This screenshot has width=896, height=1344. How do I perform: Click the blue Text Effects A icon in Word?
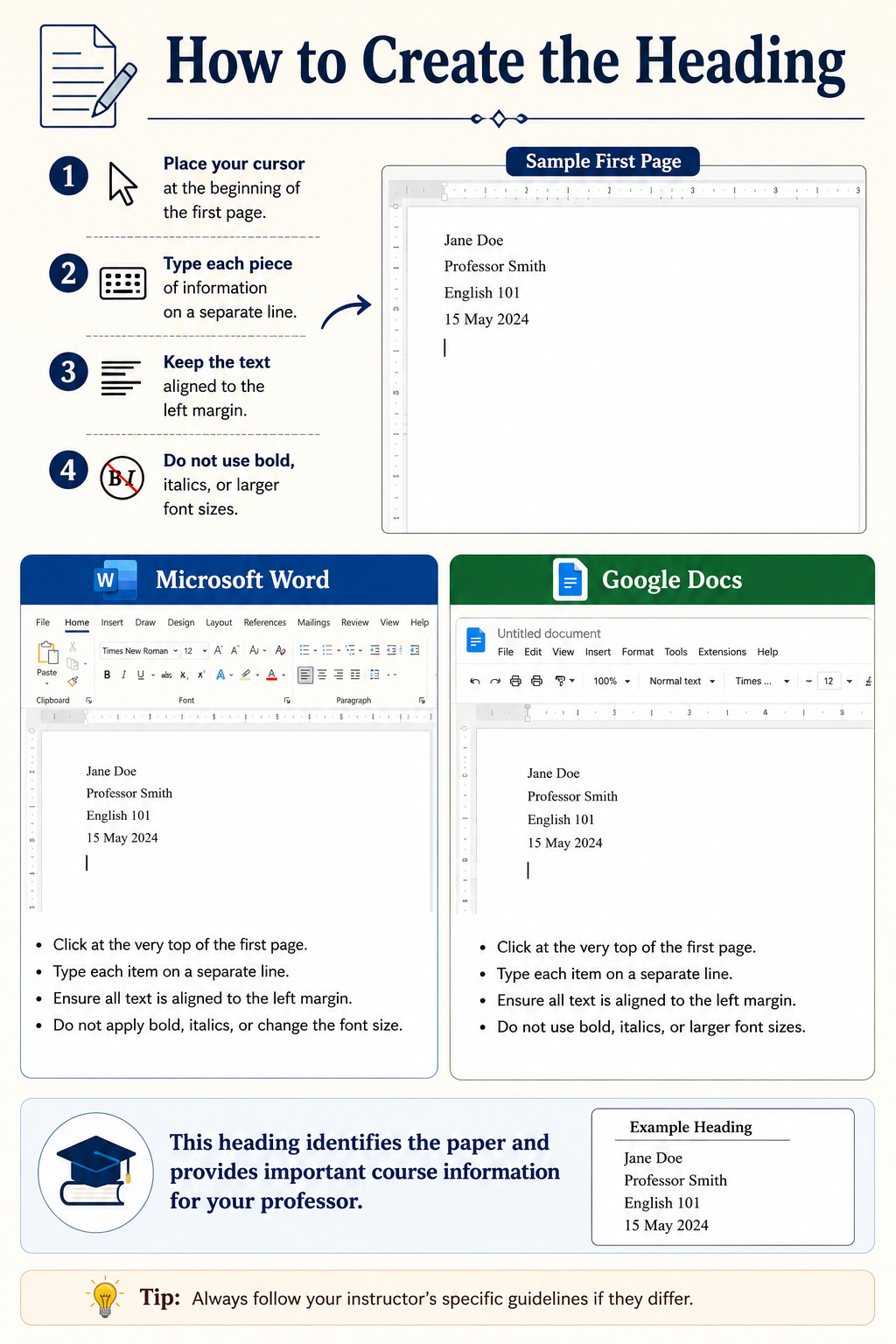point(220,675)
